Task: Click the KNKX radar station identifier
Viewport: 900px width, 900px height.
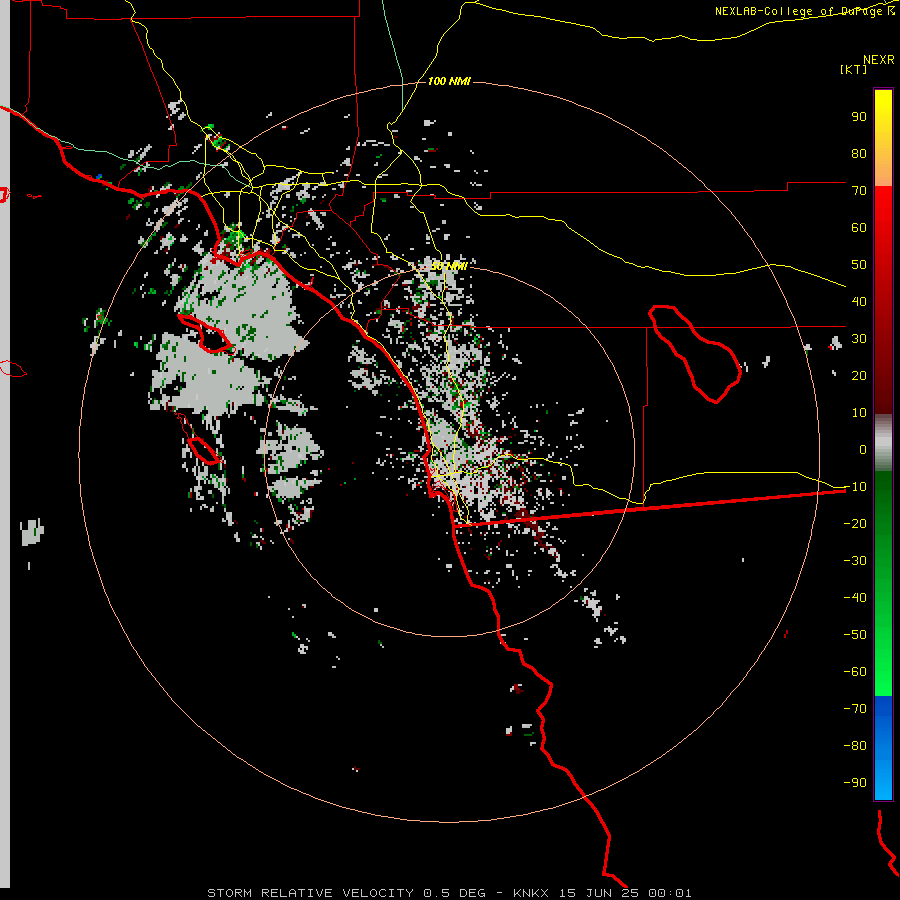Action: tap(530, 893)
